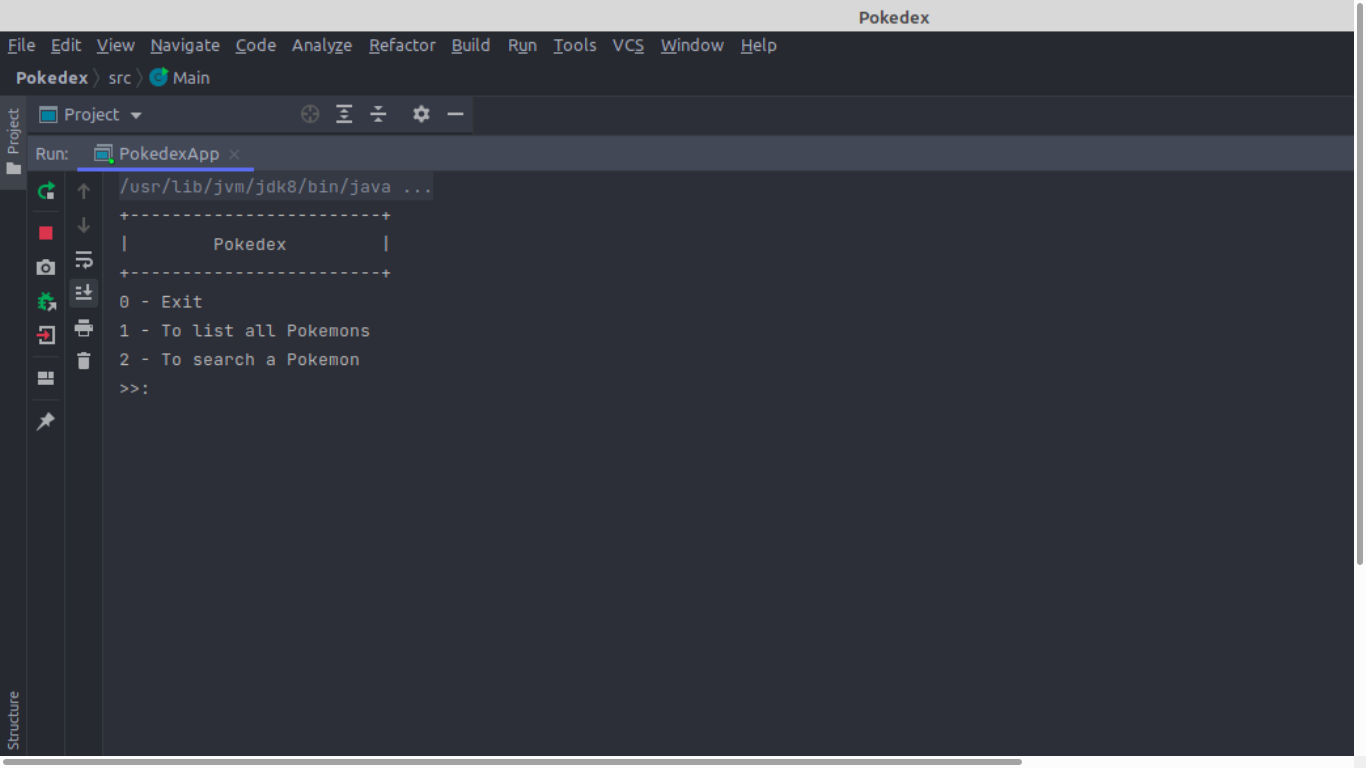The width and height of the screenshot is (1366, 768).
Task: Restore default run window layout
Action: point(45,377)
